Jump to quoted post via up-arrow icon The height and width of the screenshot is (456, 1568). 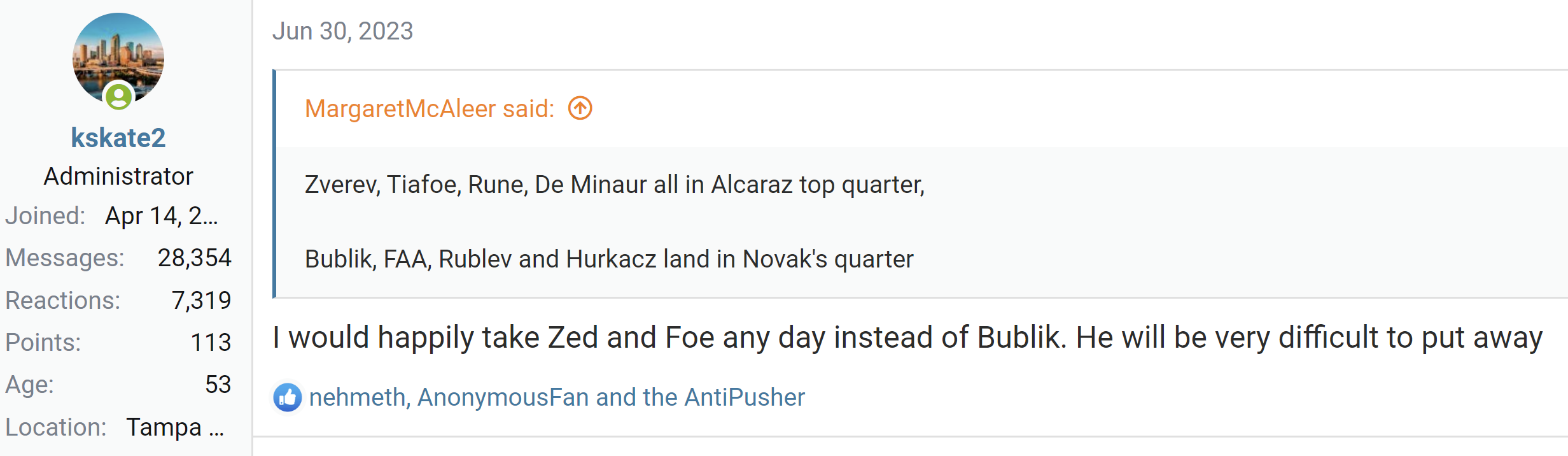point(580,108)
